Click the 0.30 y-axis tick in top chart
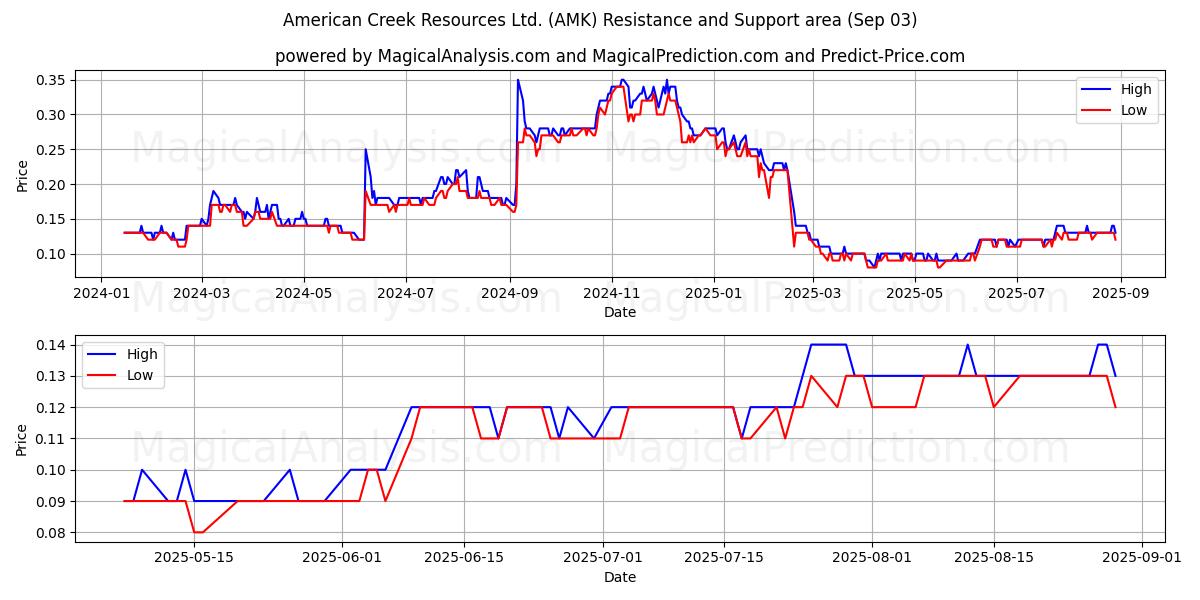1200x600 pixels. tap(52, 115)
